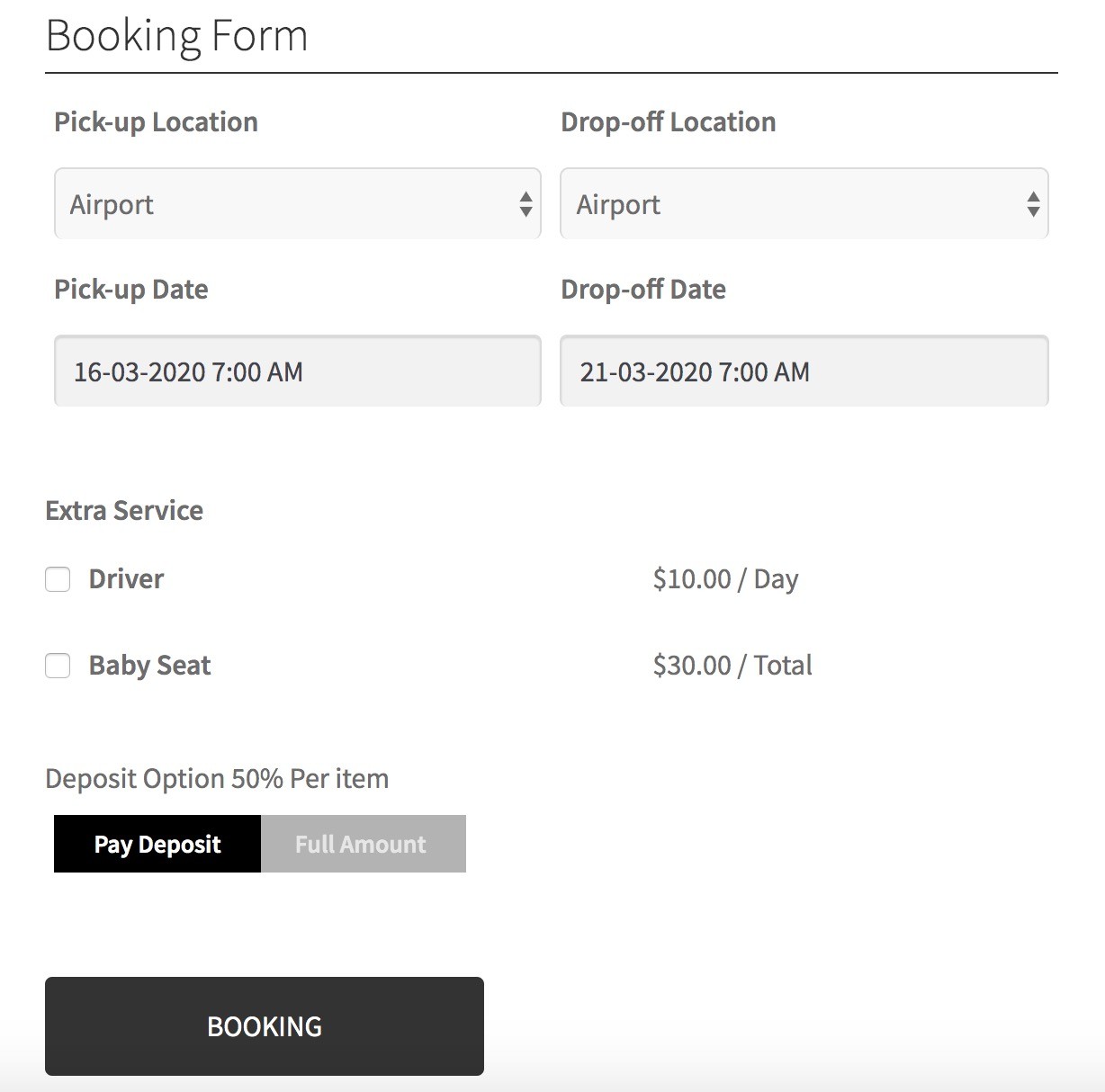The height and width of the screenshot is (1092, 1105).
Task: Enable the Baby Seat checkbox
Action: tap(58, 666)
